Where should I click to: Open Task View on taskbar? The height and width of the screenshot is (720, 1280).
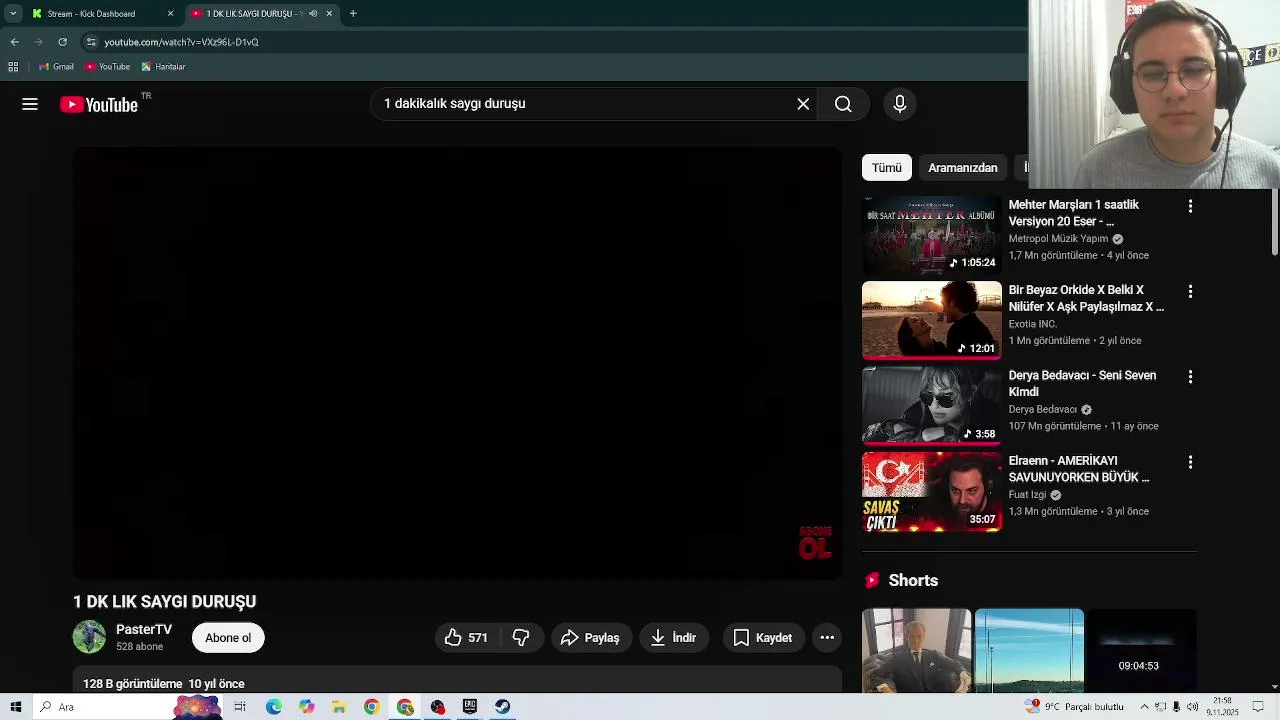[x=240, y=707]
